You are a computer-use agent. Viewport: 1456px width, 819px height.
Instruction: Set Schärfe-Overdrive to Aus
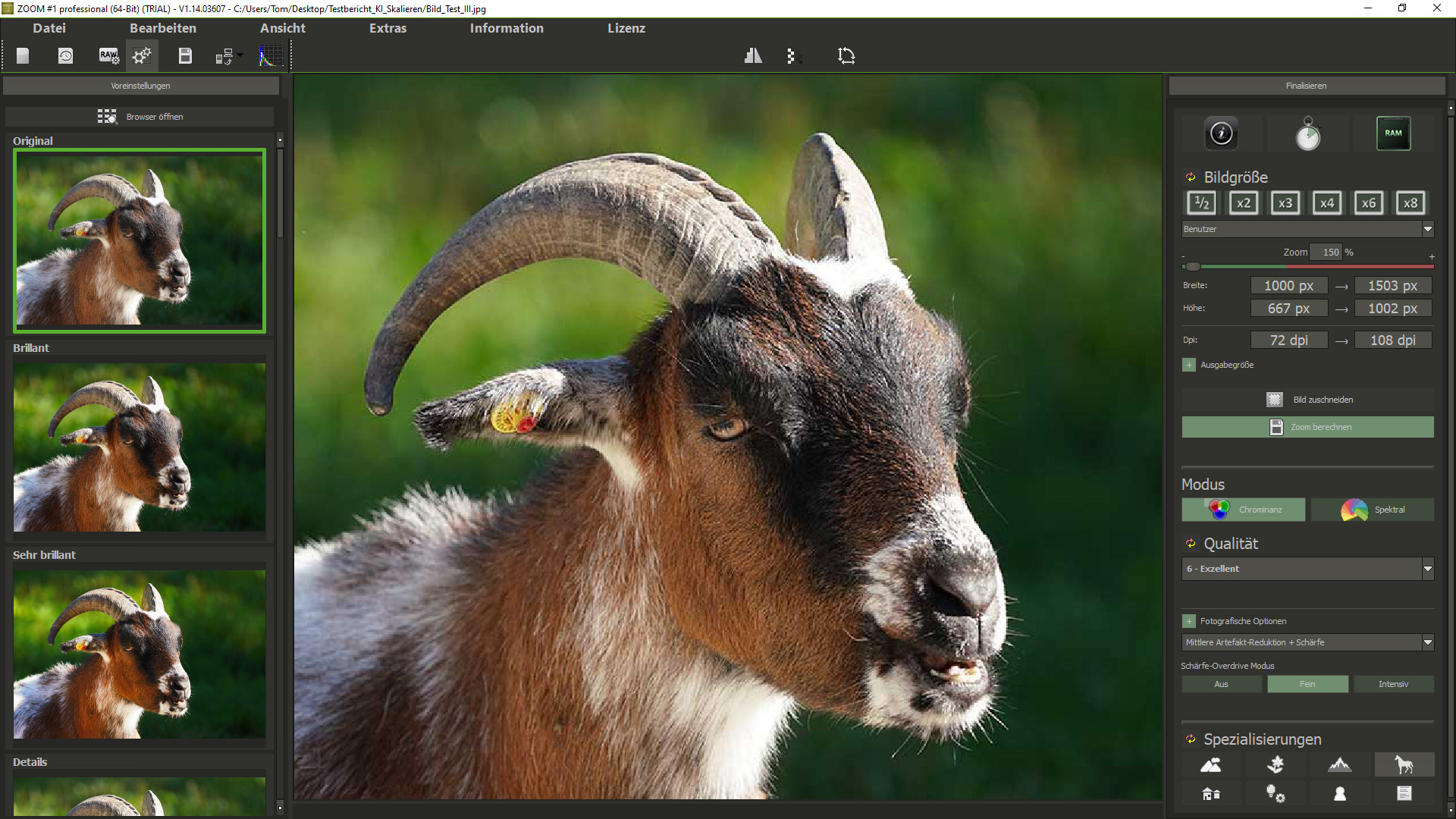click(1222, 684)
